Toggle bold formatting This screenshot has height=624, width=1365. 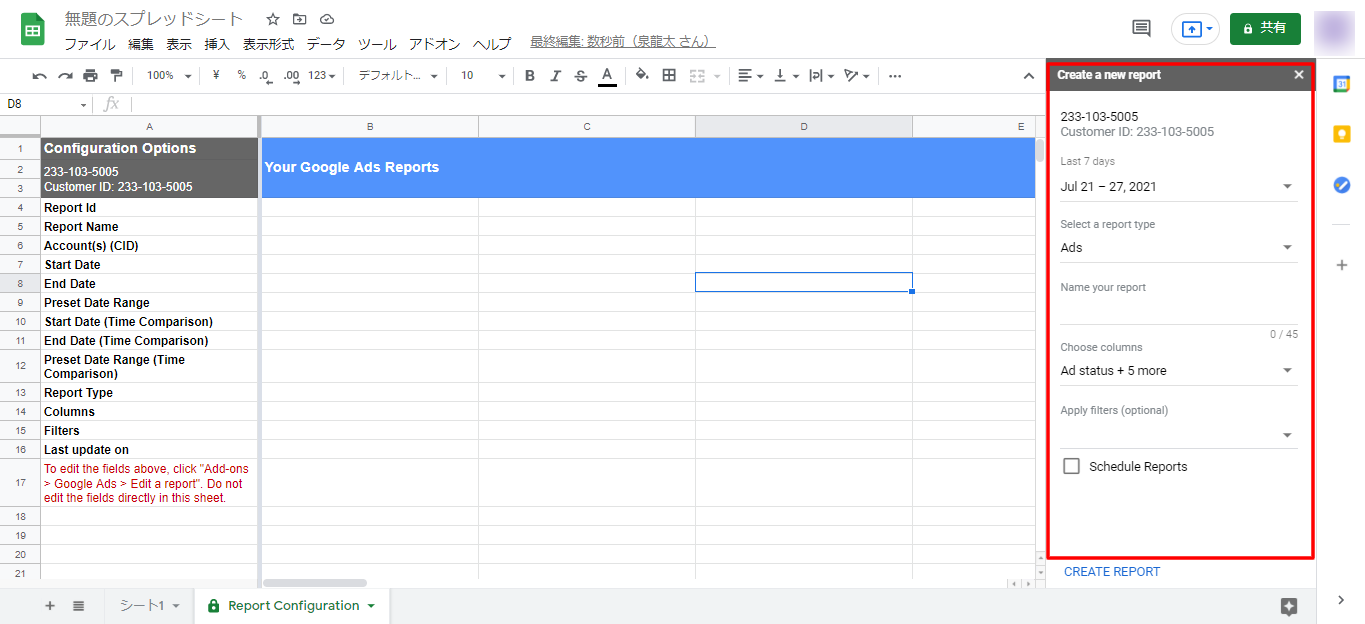tap(530, 75)
